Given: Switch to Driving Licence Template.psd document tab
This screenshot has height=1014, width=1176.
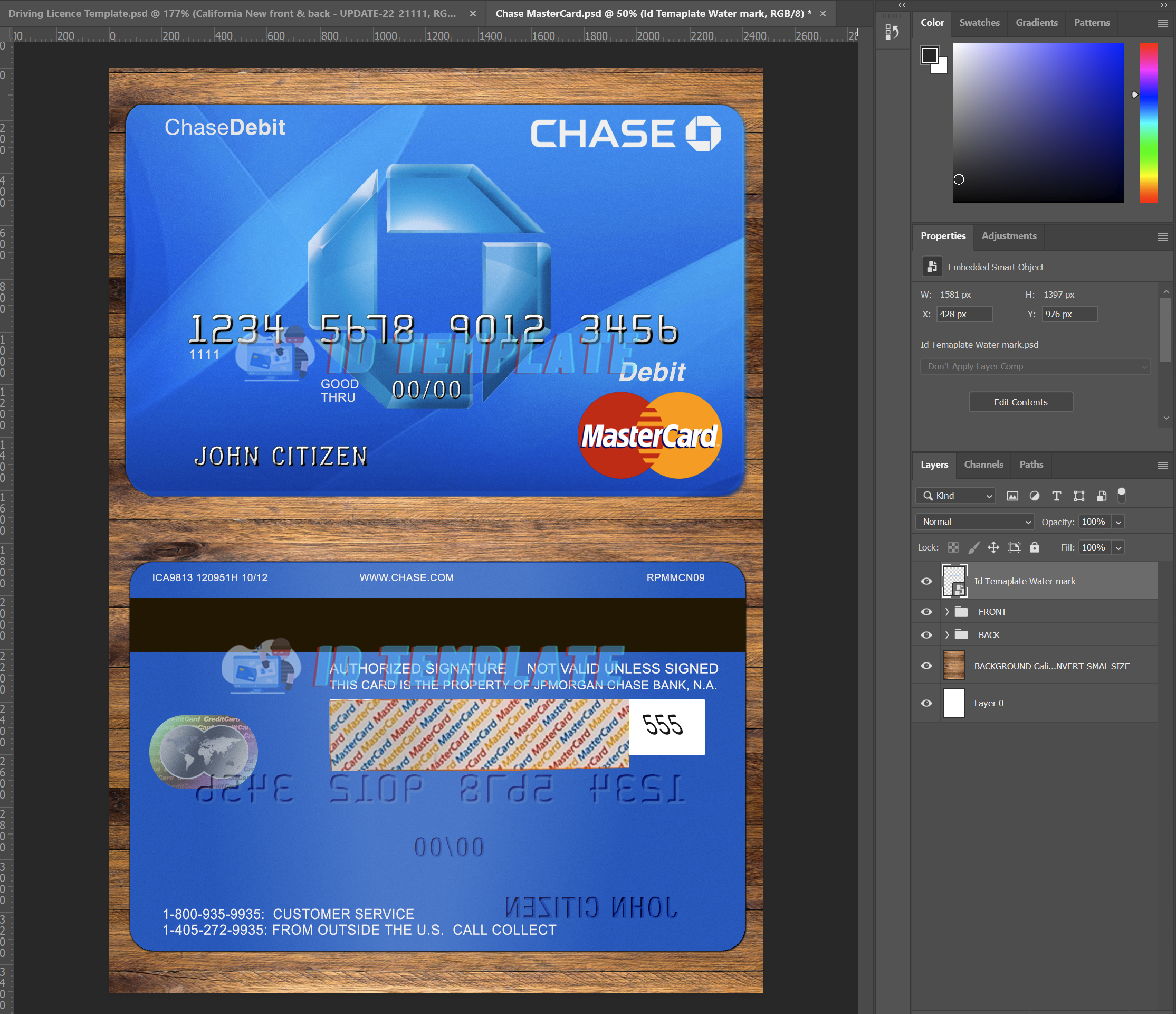Looking at the screenshot, I should [x=232, y=13].
